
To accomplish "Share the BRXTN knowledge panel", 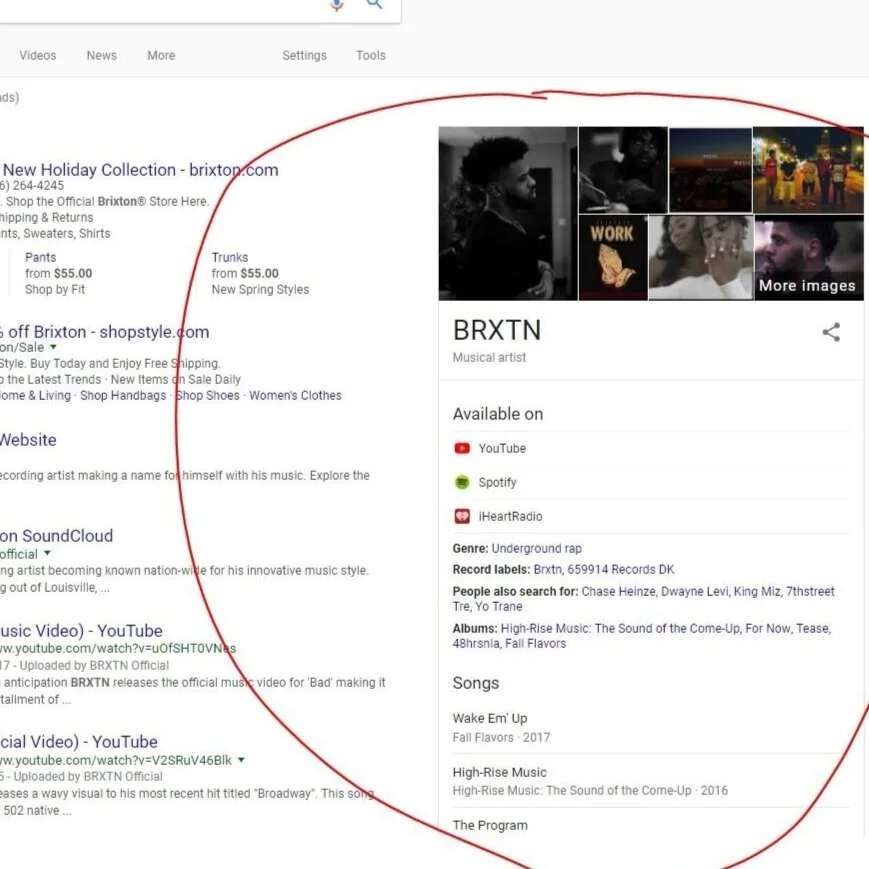I will tap(831, 332).
